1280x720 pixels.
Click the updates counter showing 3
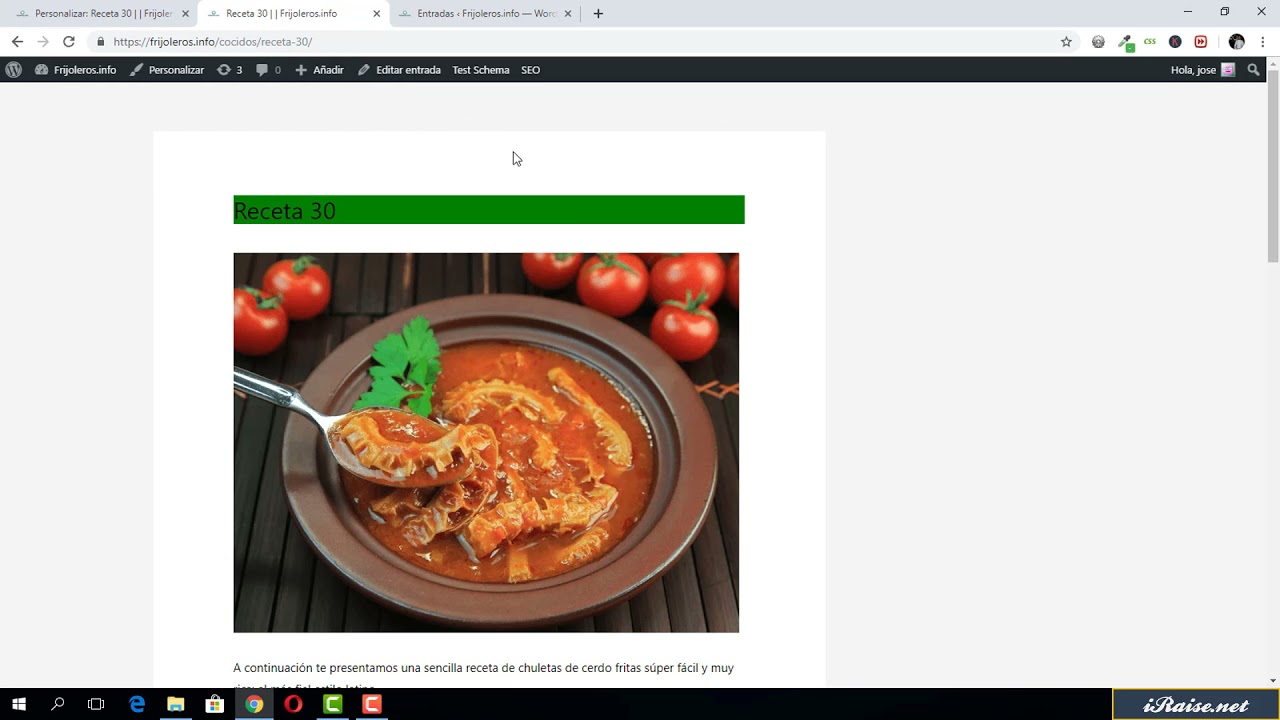point(229,70)
